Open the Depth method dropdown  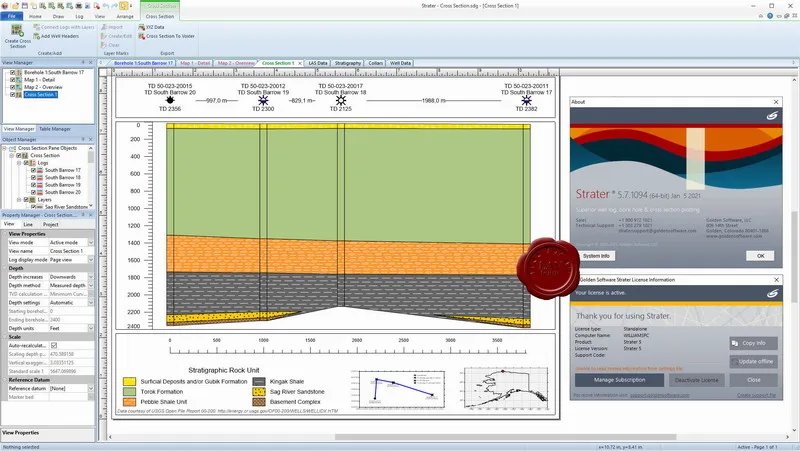(x=91, y=285)
